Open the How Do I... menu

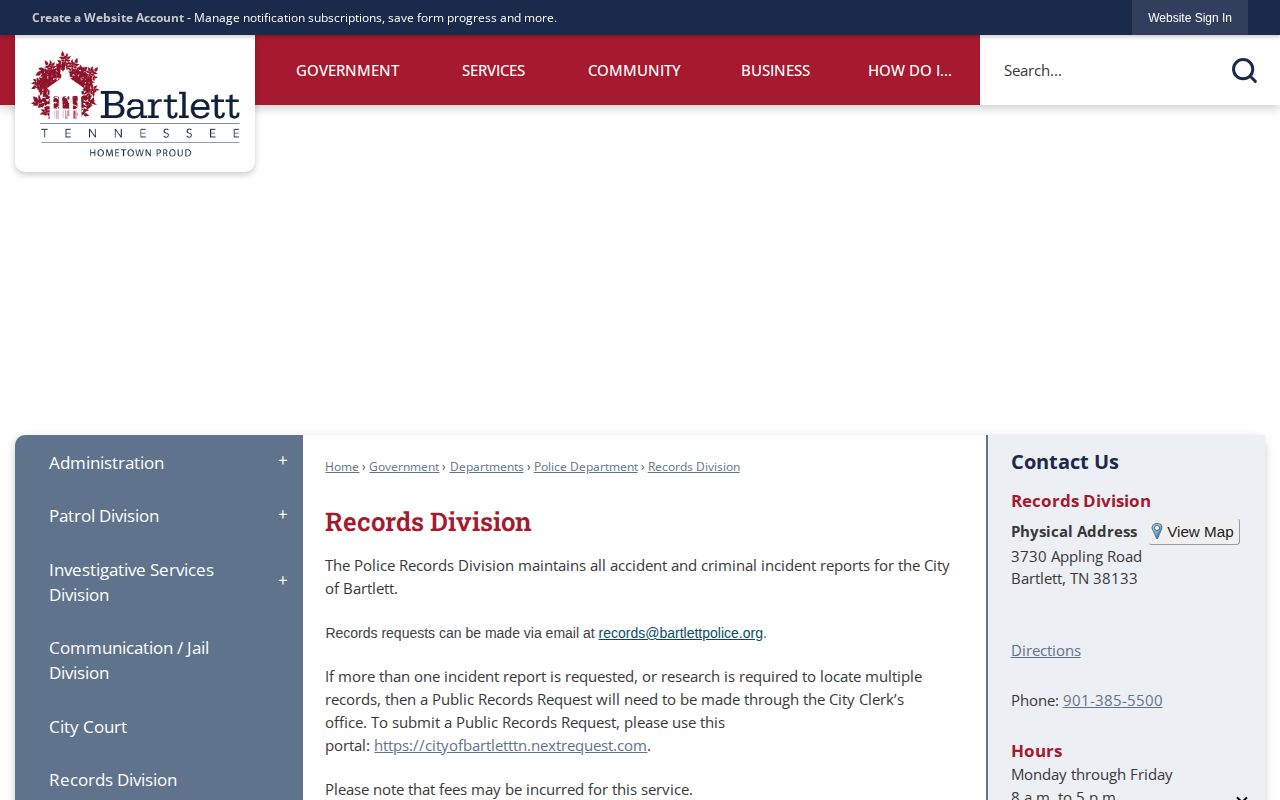909,70
